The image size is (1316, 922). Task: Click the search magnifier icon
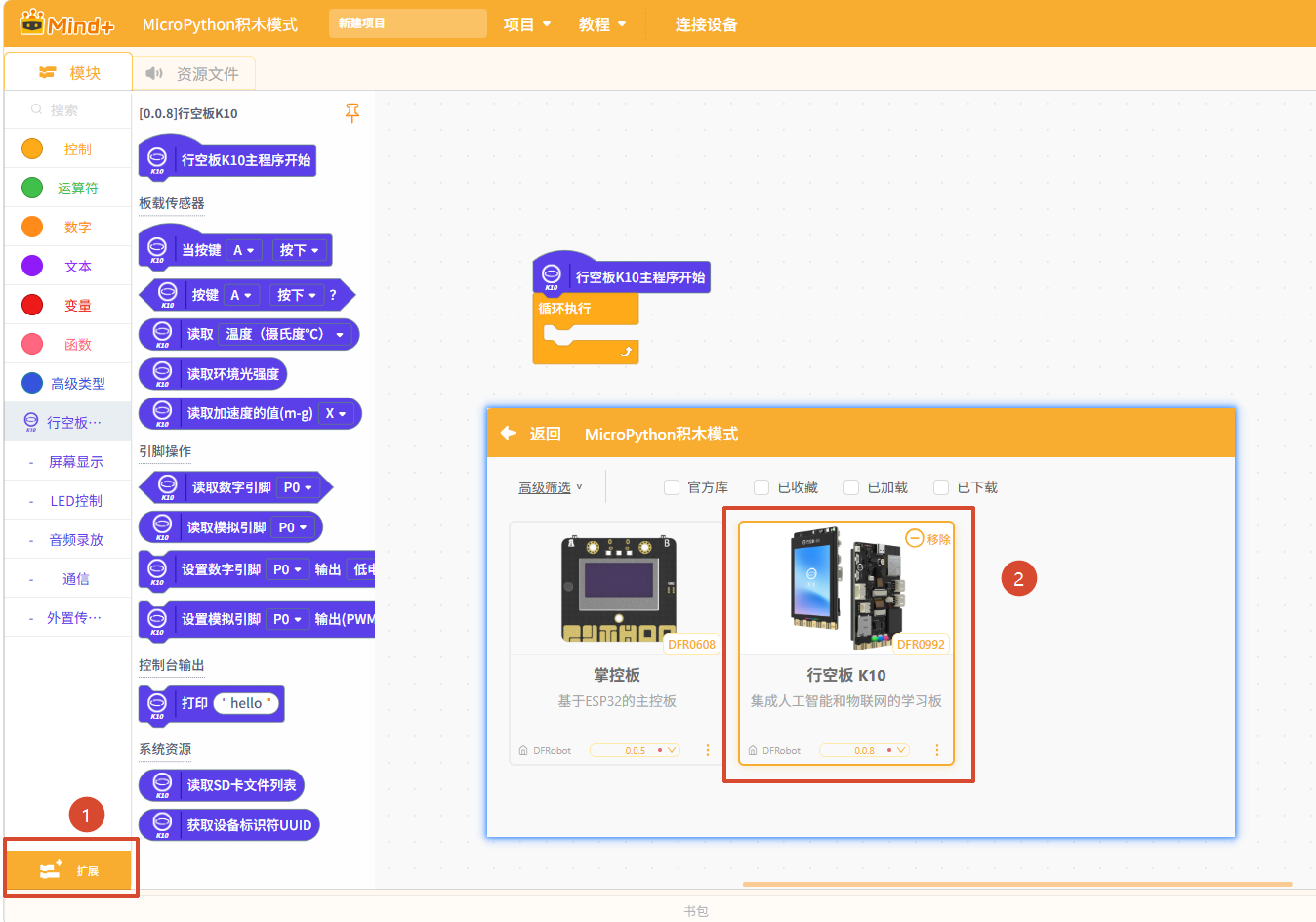36,109
